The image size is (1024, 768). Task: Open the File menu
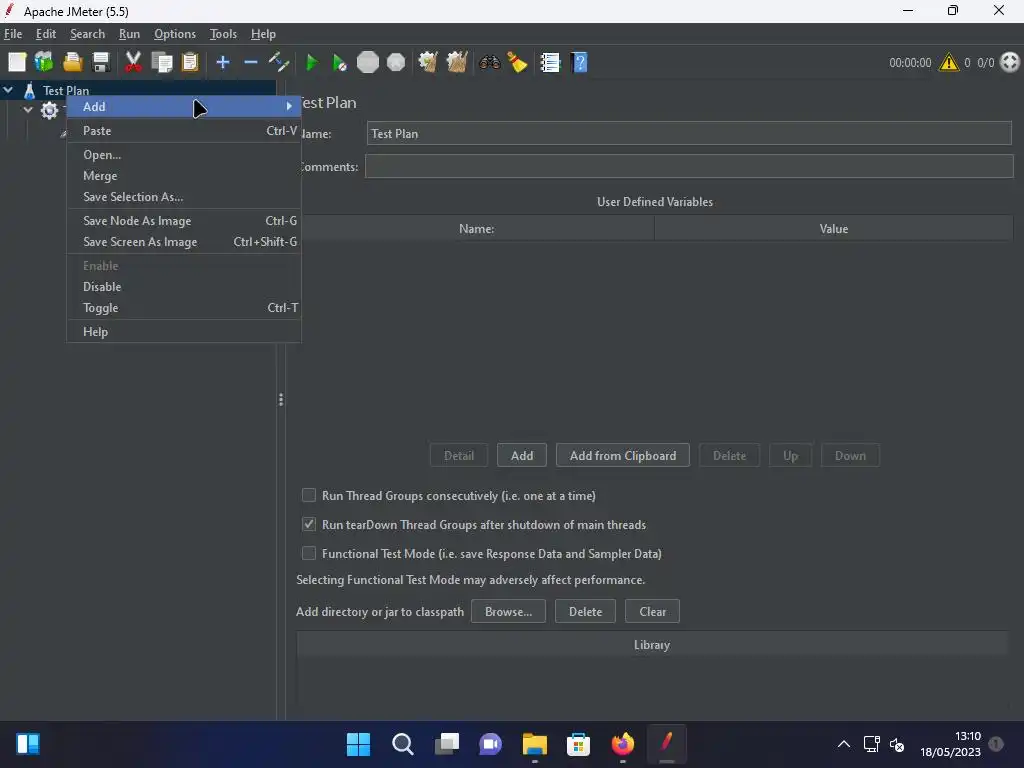tap(13, 34)
